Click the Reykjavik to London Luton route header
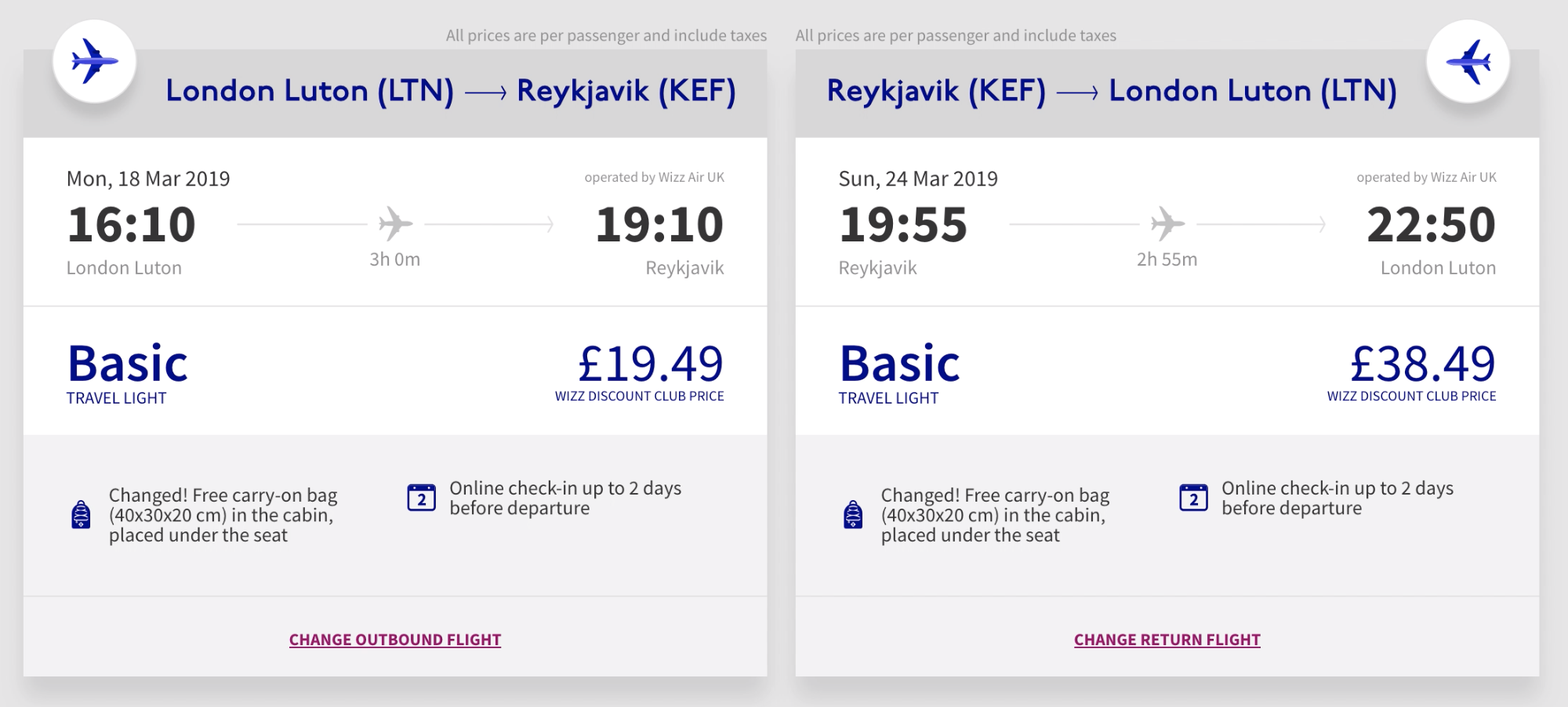The height and width of the screenshot is (707, 1568). 1112,91
